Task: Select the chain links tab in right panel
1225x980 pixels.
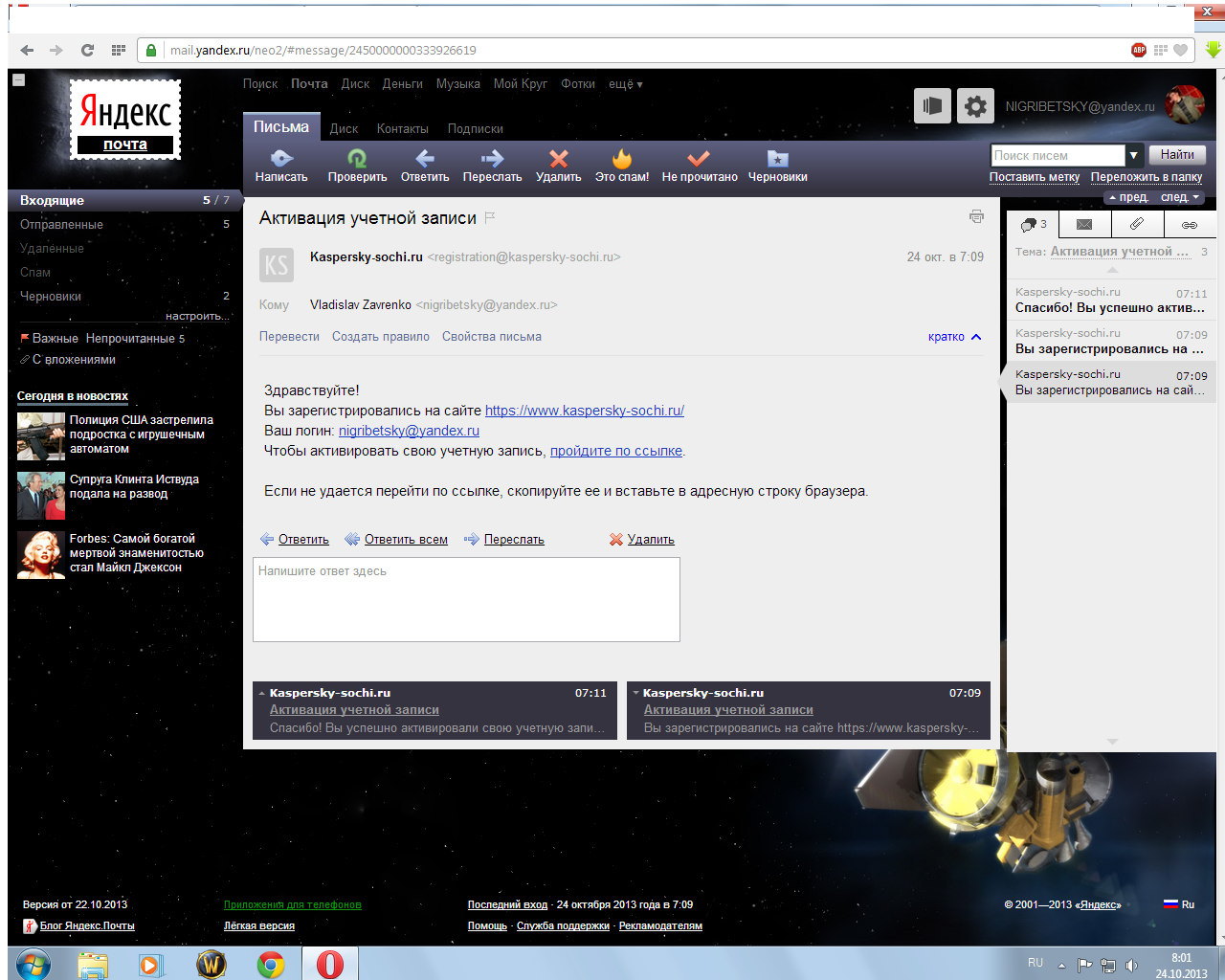Action: (x=1190, y=225)
